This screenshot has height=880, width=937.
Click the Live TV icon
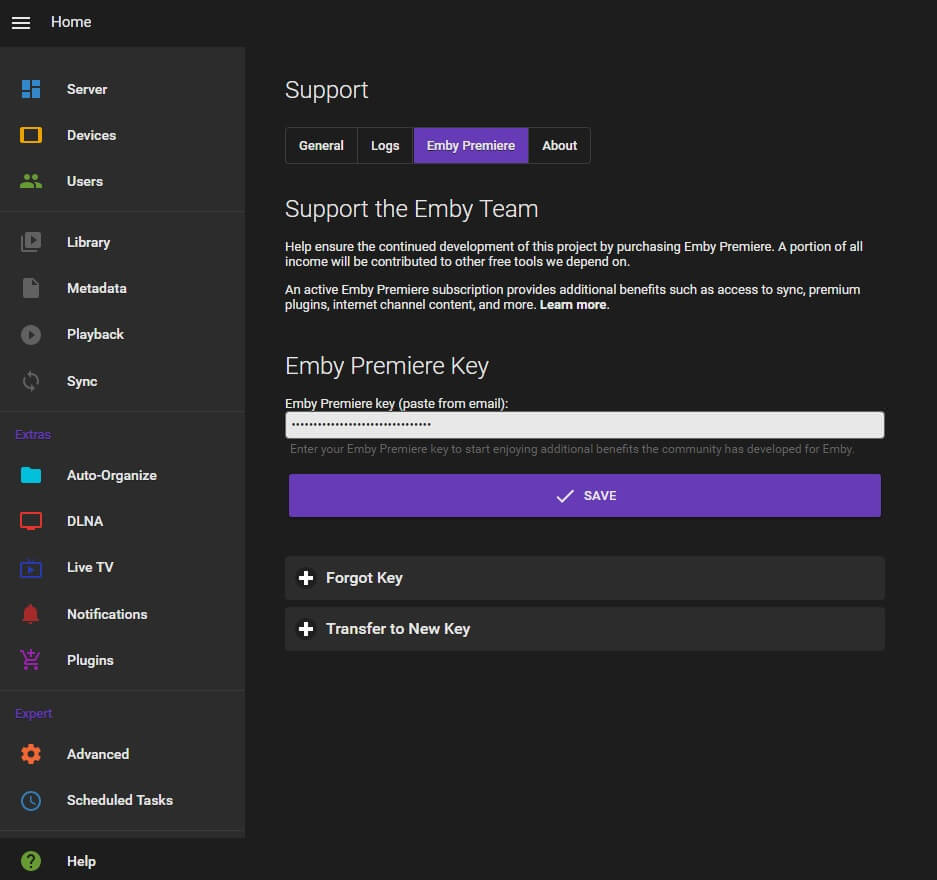point(30,568)
